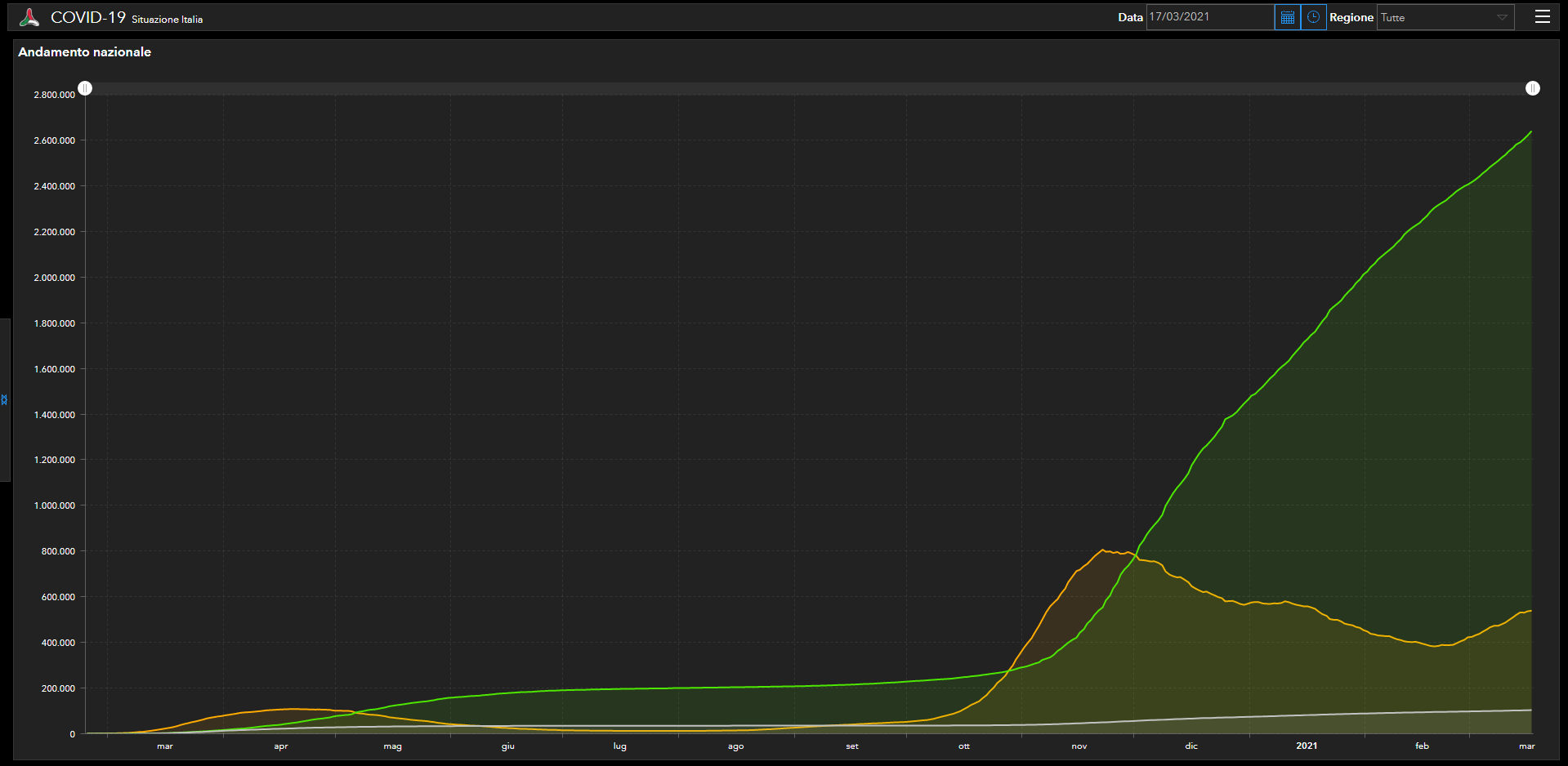
Task: Click the 1.000.000 y-axis label
Action: click(x=54, y=505)
